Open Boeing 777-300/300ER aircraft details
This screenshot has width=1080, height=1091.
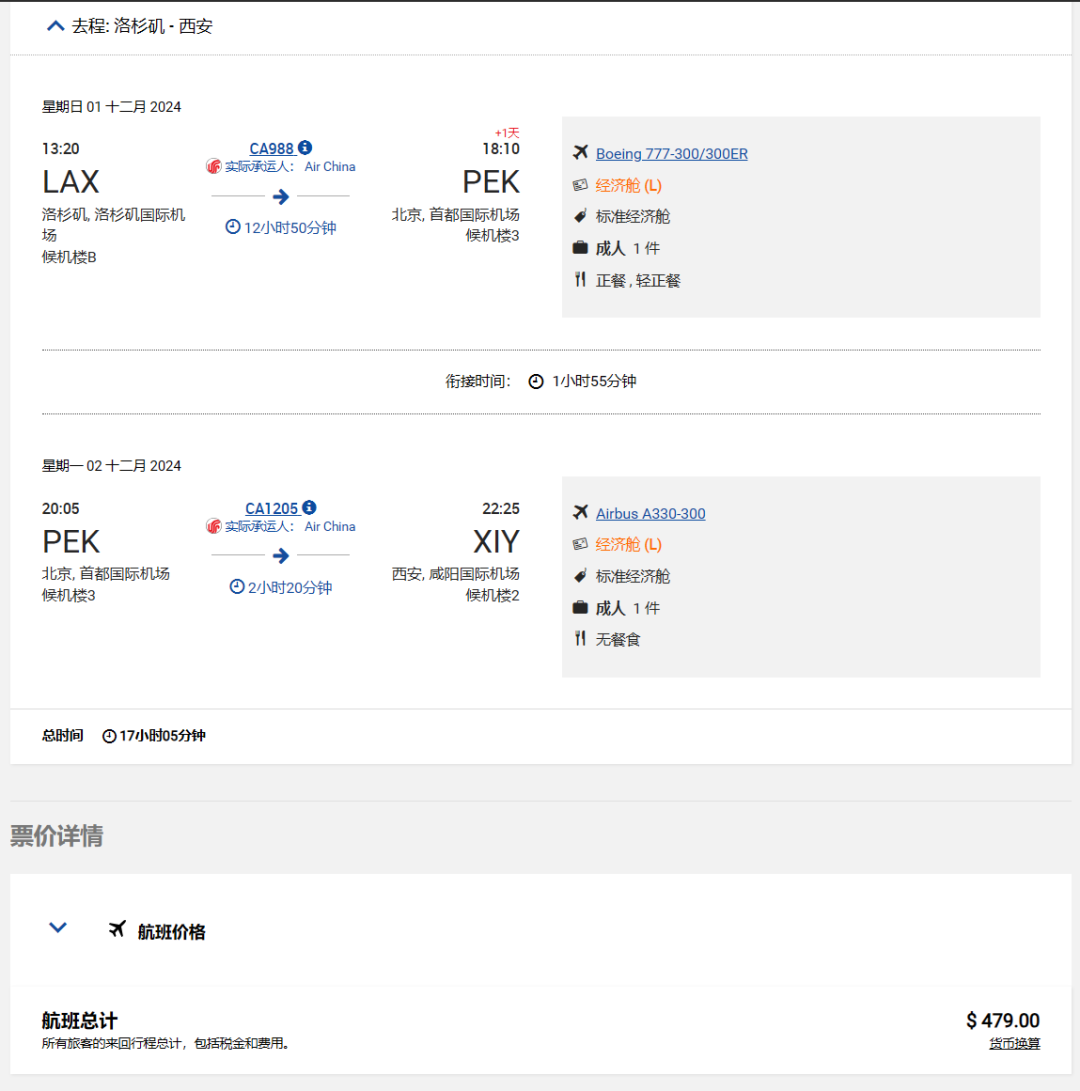[x=672, y=154]
